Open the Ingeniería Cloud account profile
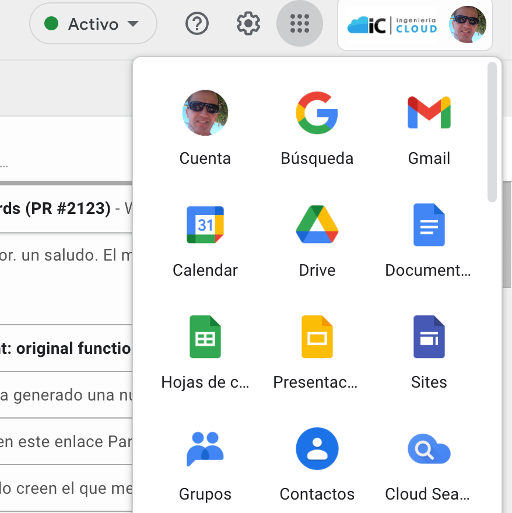 (415, 25)
